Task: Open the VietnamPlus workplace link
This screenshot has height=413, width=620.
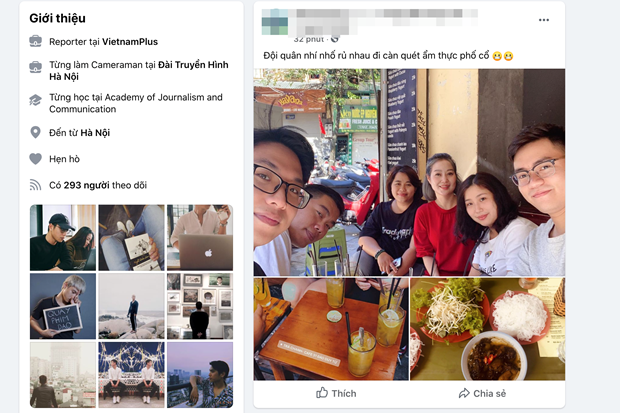Action: tap(130, 42)
